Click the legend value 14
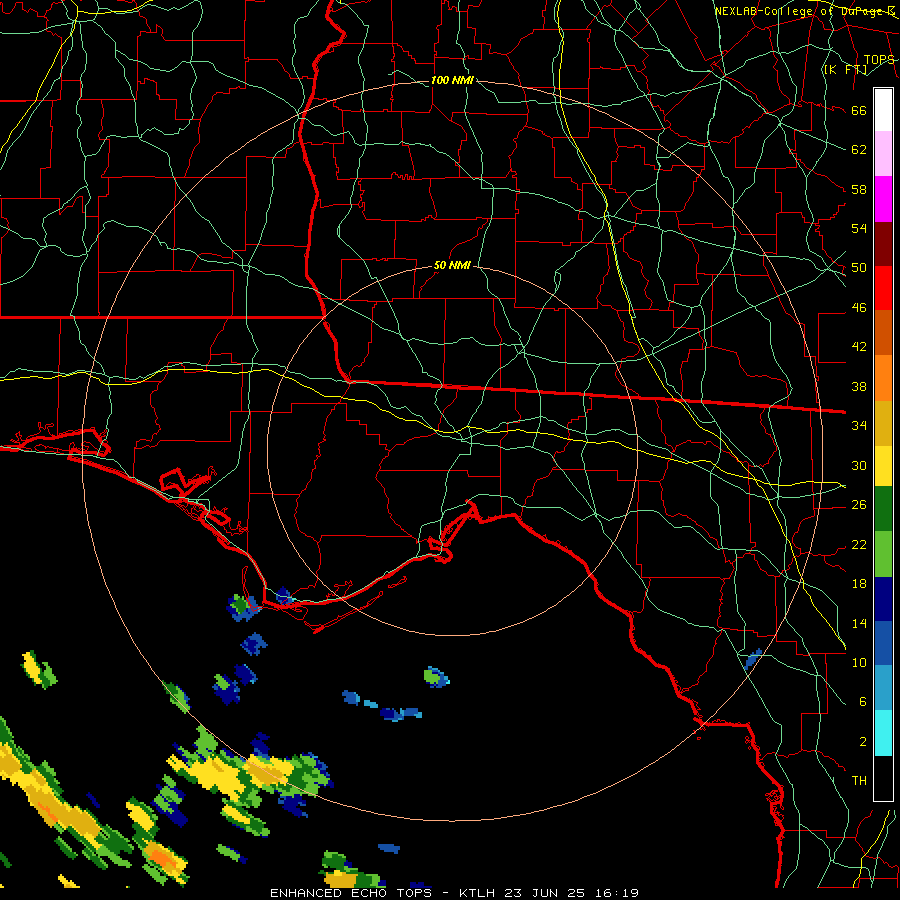The height and width of the screenshot is (900, 900). tap(859, 623)
